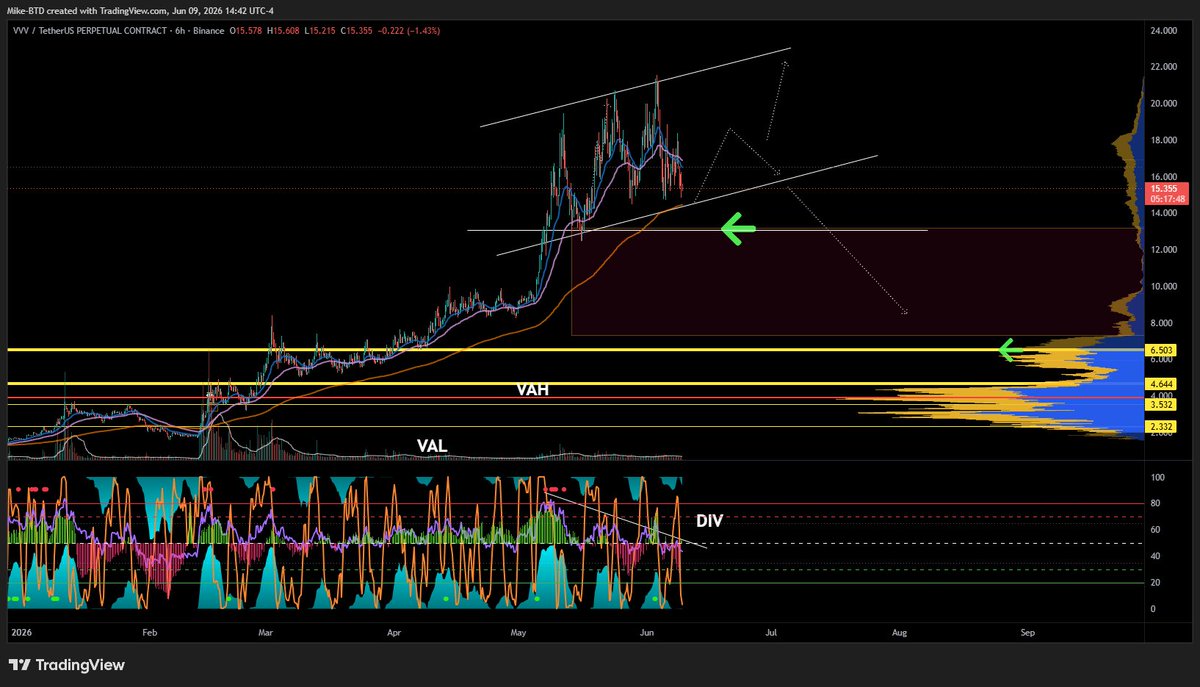Click the 22.000 price axis label

point(1162,67)
